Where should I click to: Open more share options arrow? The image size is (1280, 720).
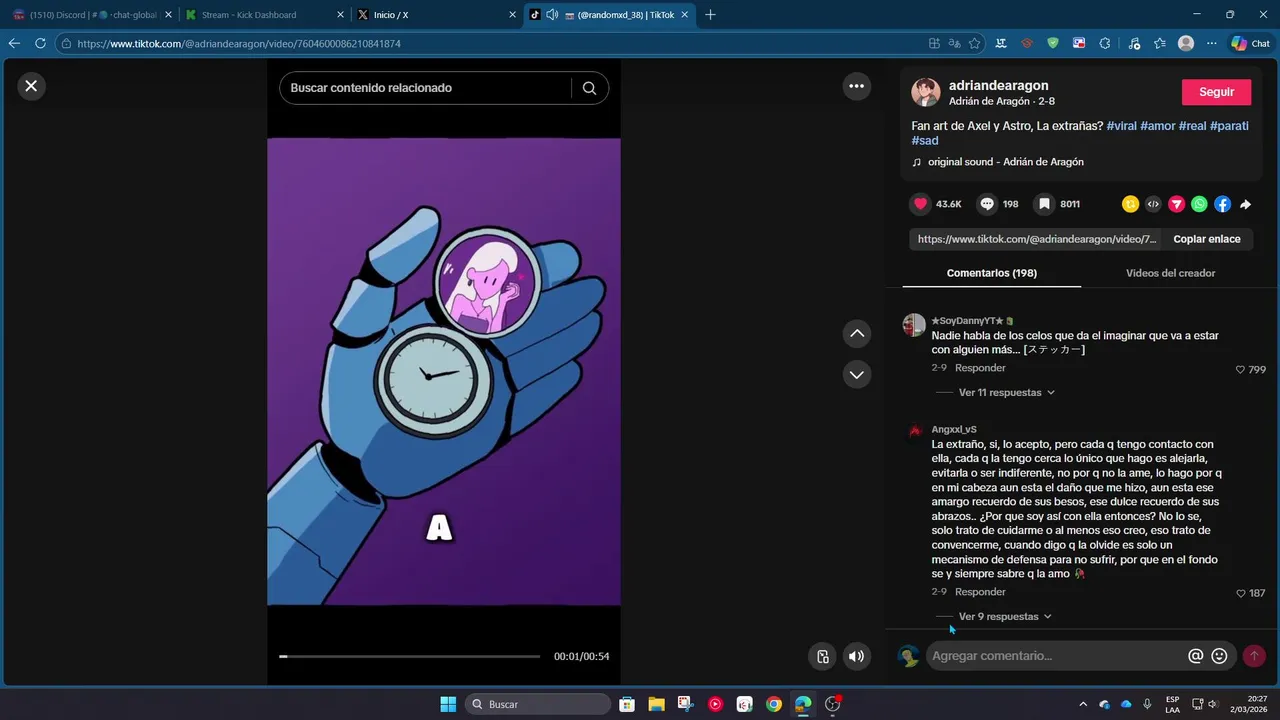tap(1245, 204)
